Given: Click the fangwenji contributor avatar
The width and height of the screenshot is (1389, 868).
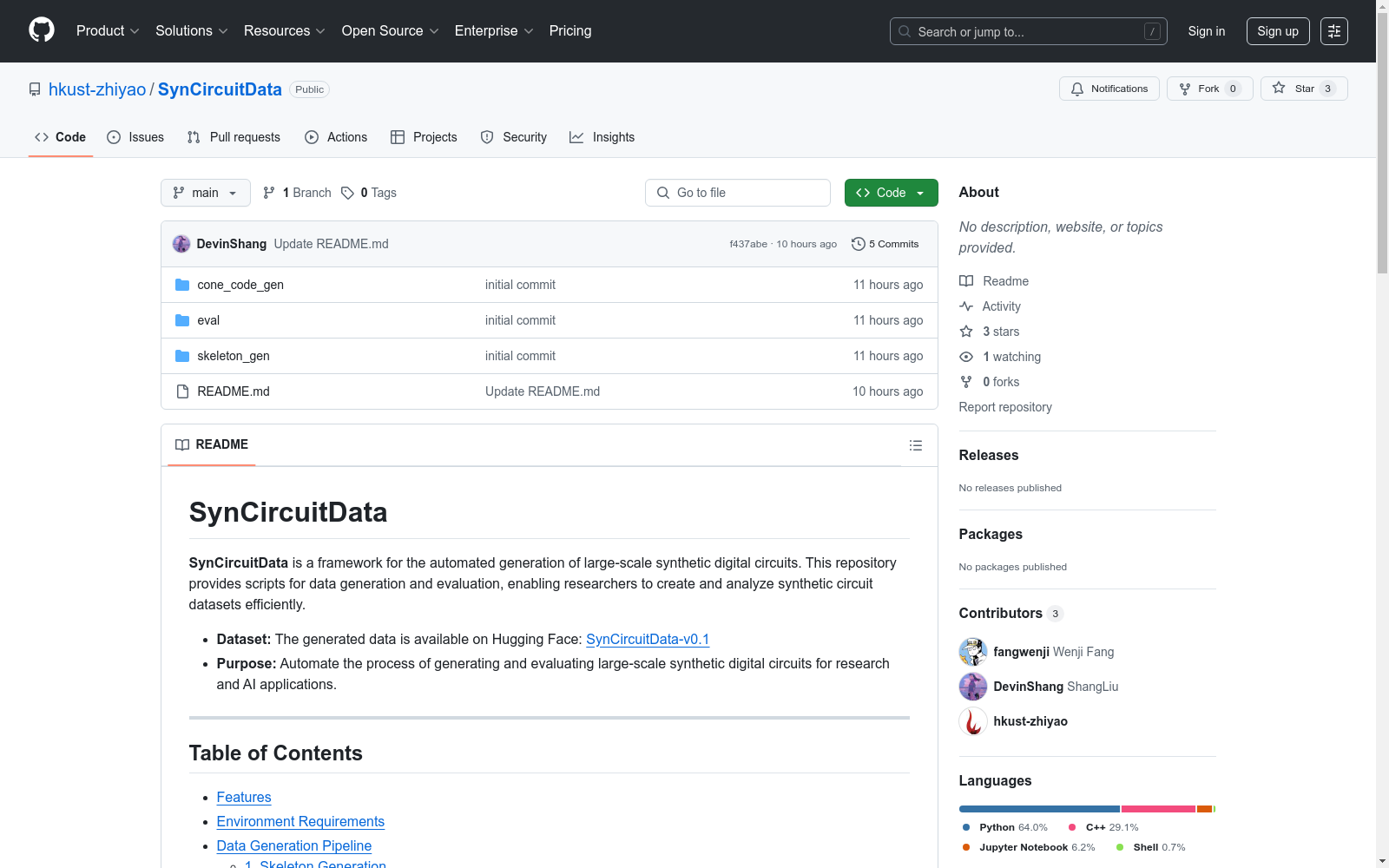Looking at the screenshot, I should (973, 652).
